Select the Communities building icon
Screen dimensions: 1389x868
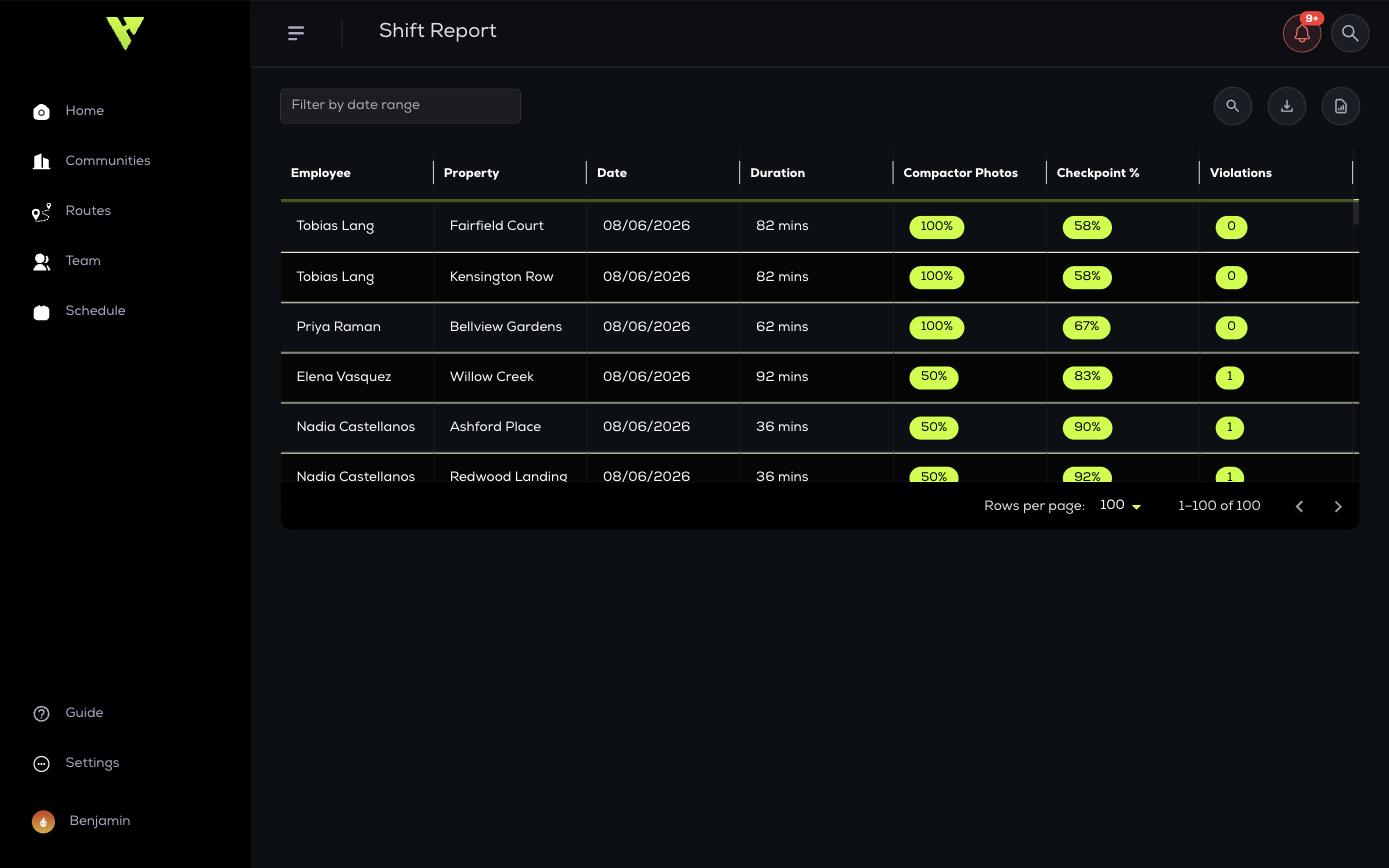pos(41,162)
